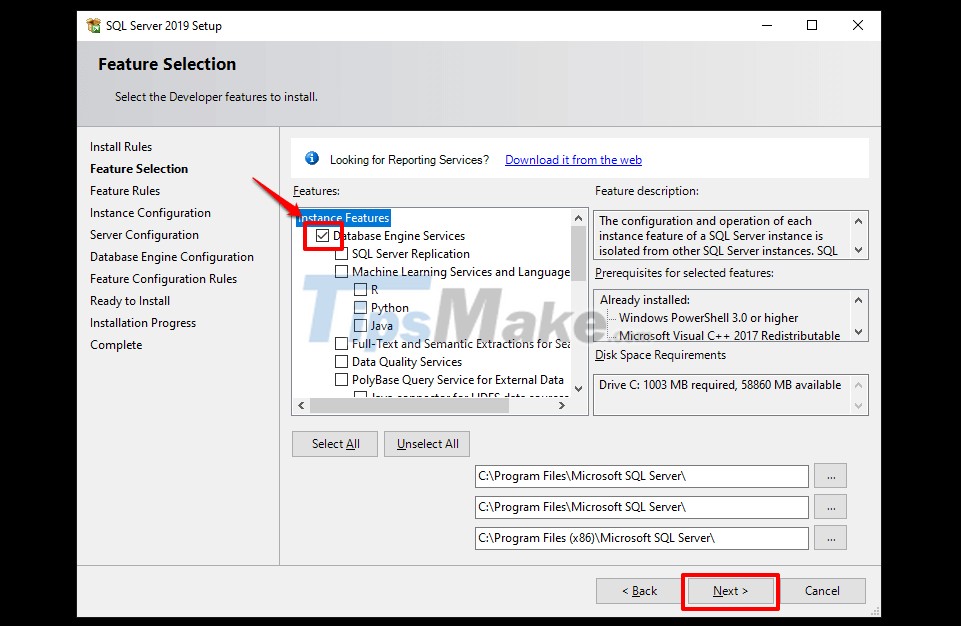Enable SQL Server Replication checkbox

click(x=341, y=254)
